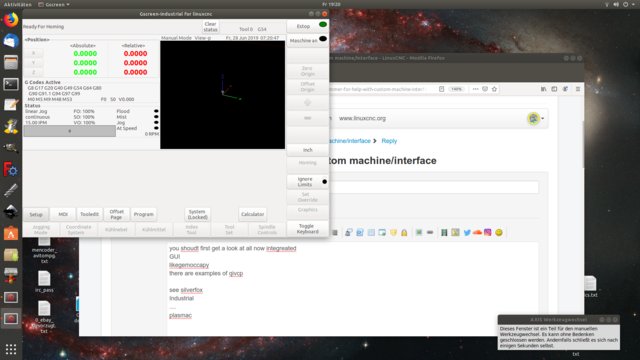Select the Y axis button

[33, 62]
